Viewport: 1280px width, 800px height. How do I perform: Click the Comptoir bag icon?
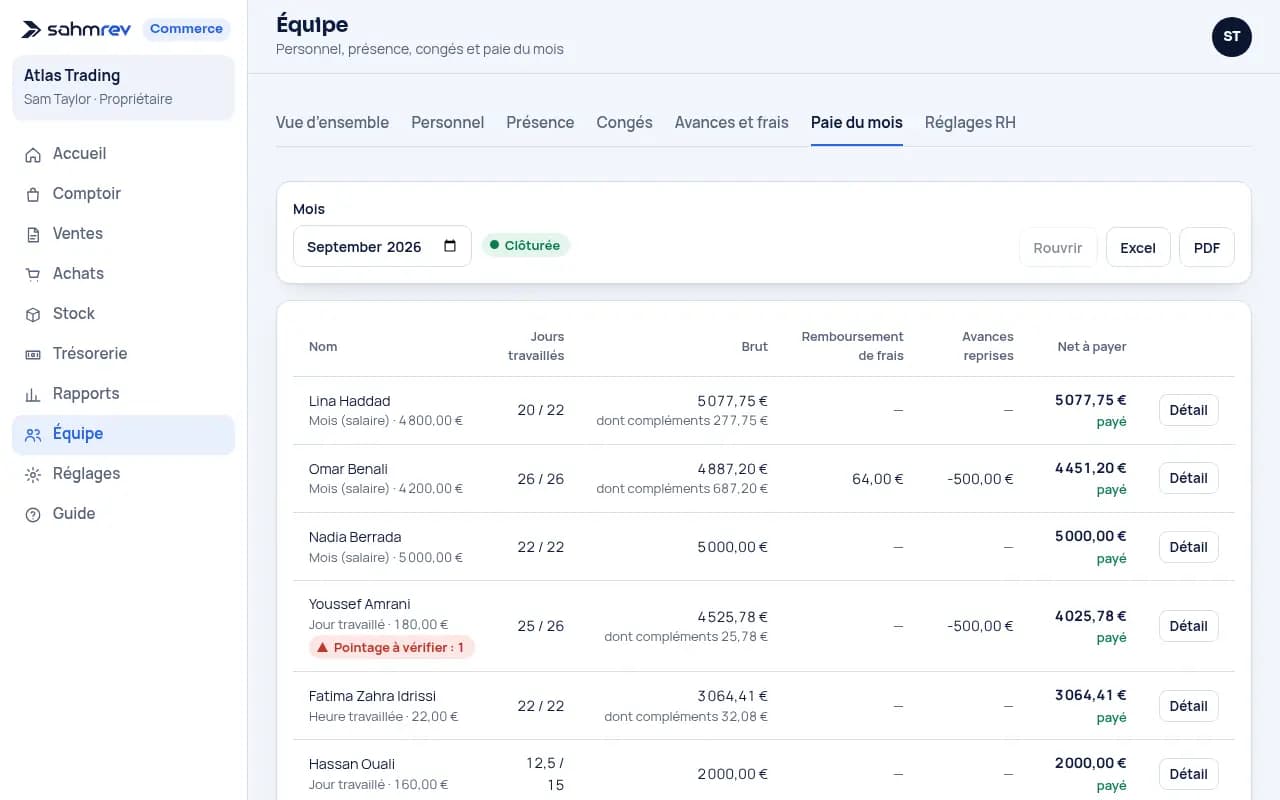coord(33,194)
